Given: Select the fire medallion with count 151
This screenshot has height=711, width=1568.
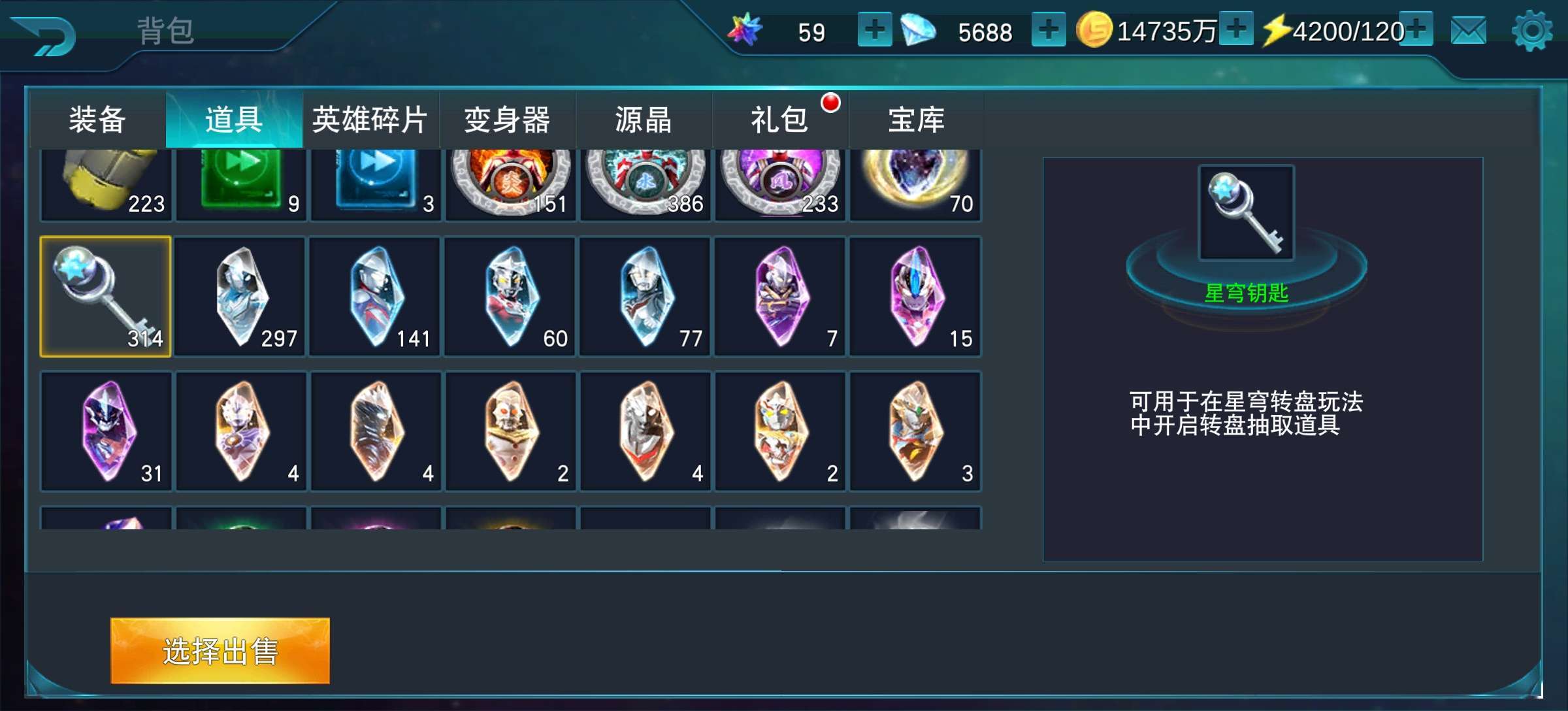Looking at the screenshot, I should [x=510, y=185].
